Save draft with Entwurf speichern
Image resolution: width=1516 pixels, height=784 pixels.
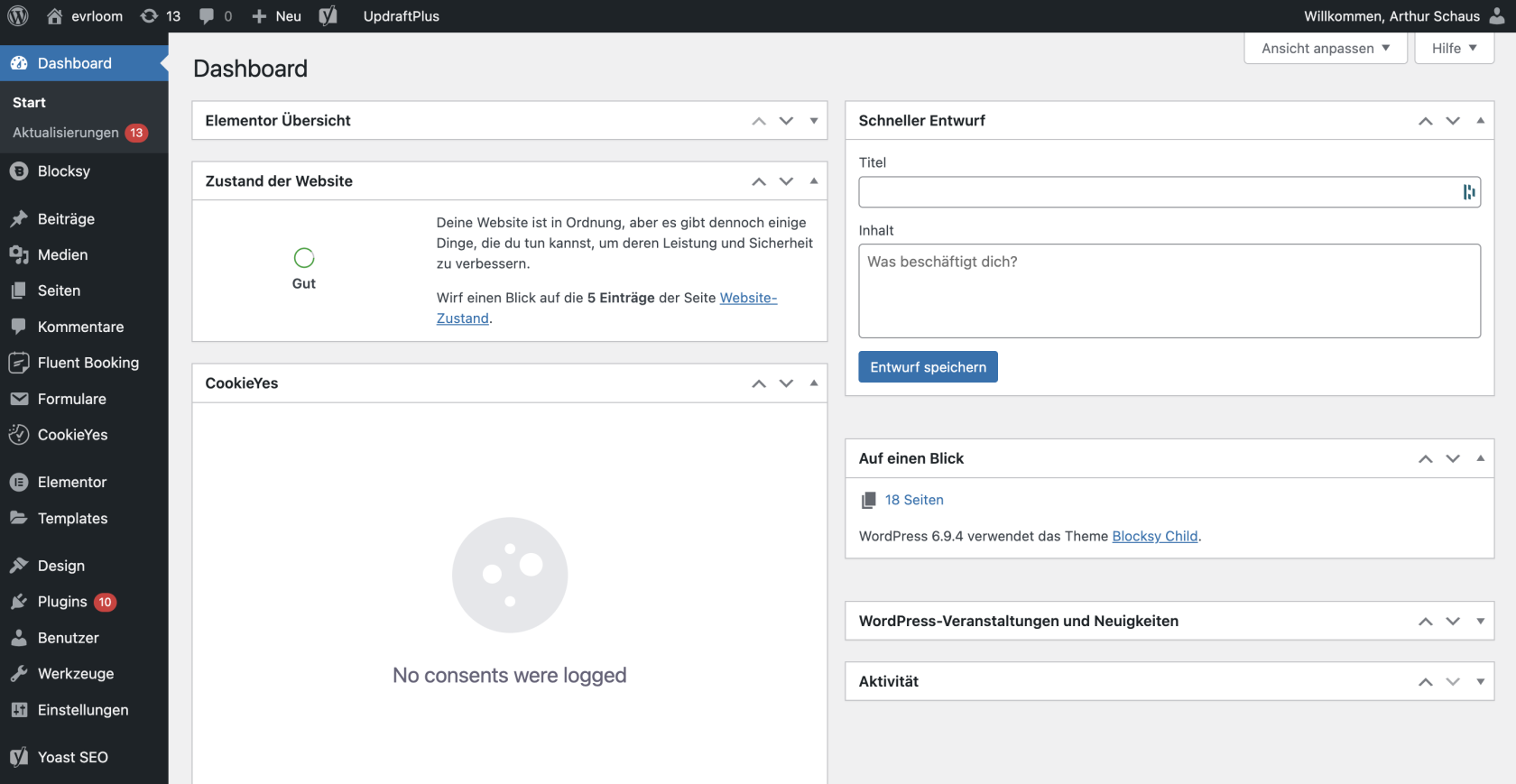tap(928, 367)
